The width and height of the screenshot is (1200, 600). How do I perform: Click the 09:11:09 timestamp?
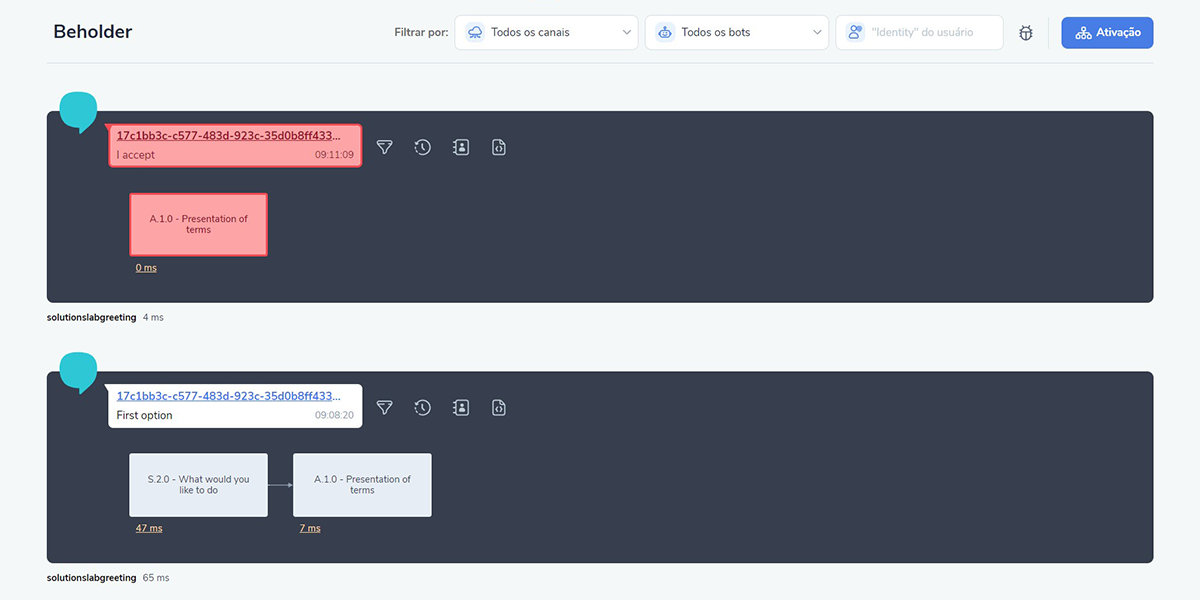pos(334,155)
